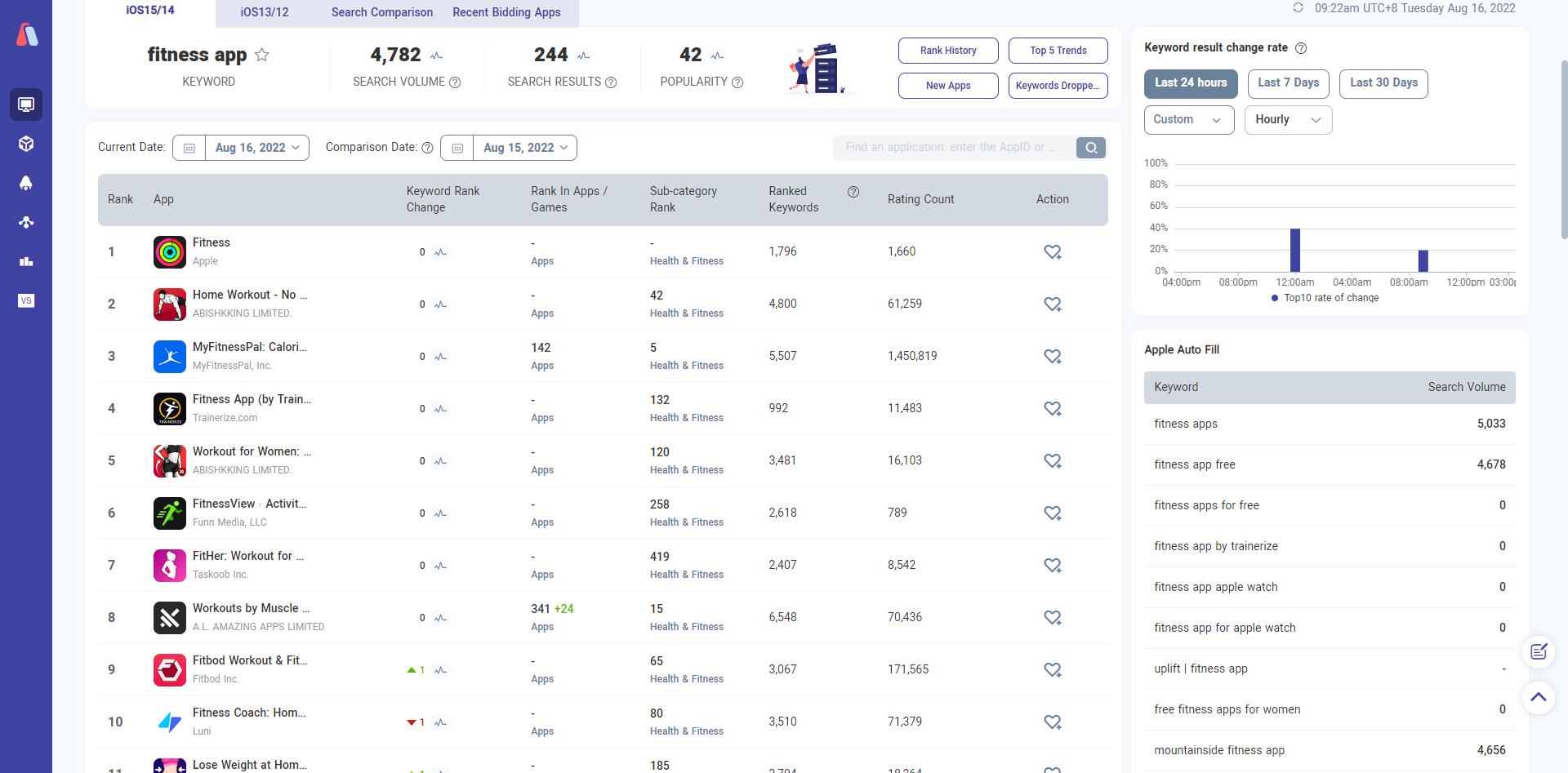
Task: Select Last 24 hours range
Action: (1191, 83)
